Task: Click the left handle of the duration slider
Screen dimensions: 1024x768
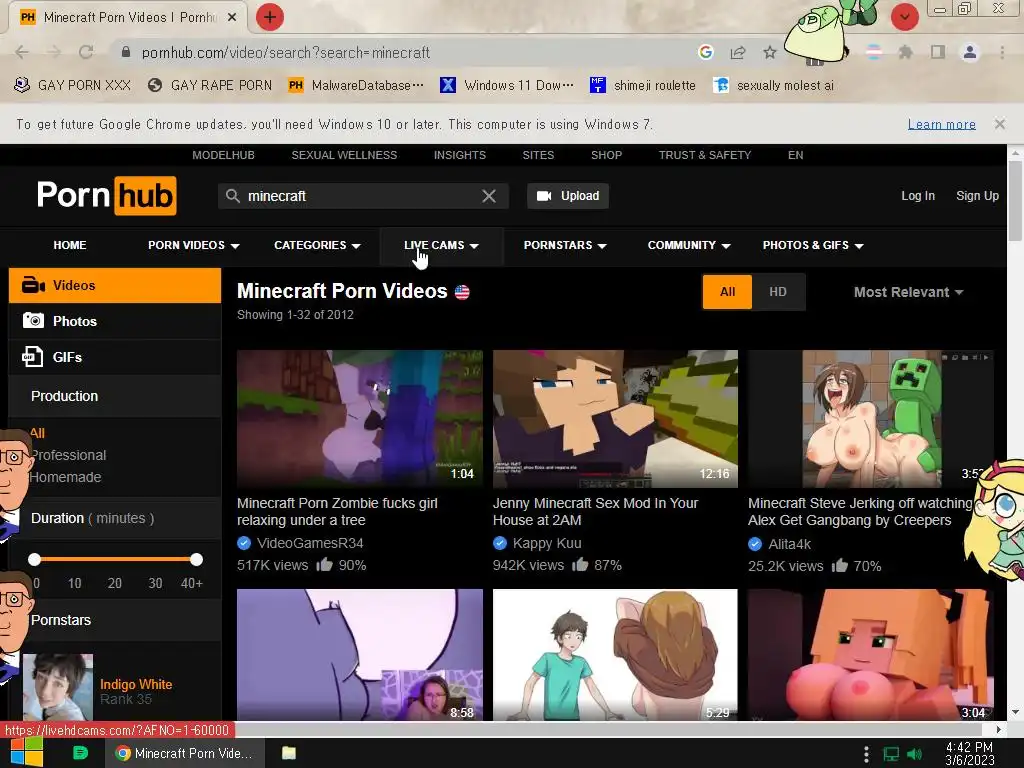Action: click(35, 559)
